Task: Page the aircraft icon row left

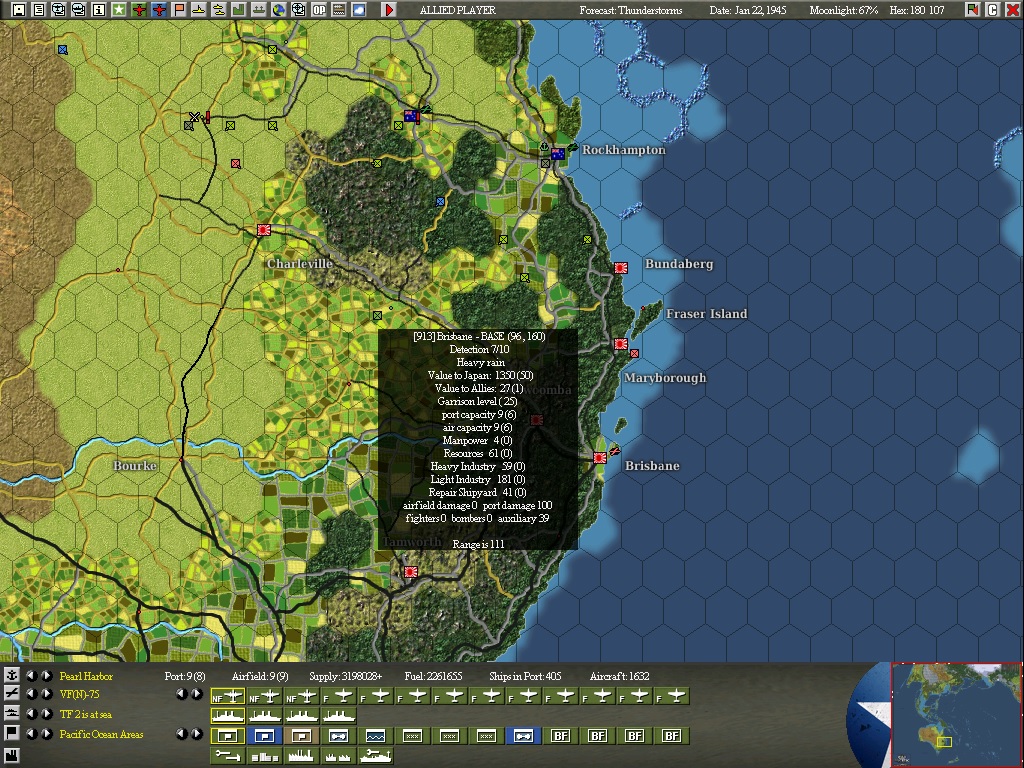Action: 182,694
